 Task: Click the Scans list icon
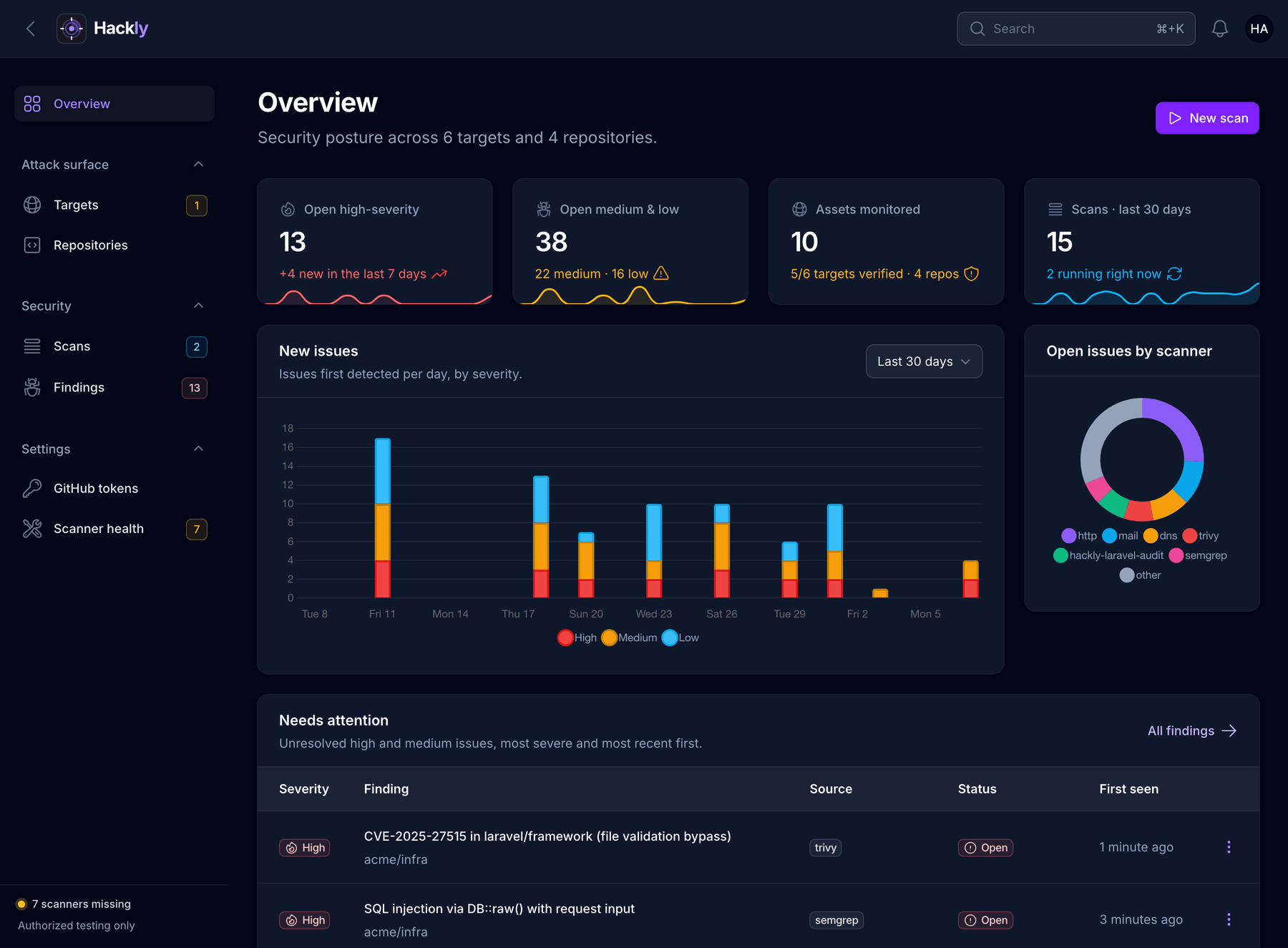[x=32, y=346]
